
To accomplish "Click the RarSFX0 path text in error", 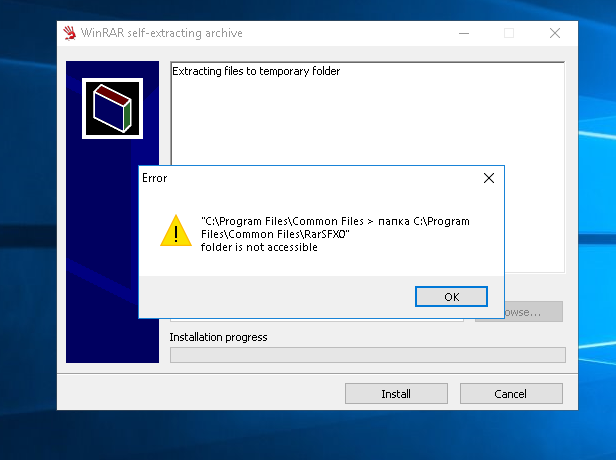I will [x=275, y=234].
